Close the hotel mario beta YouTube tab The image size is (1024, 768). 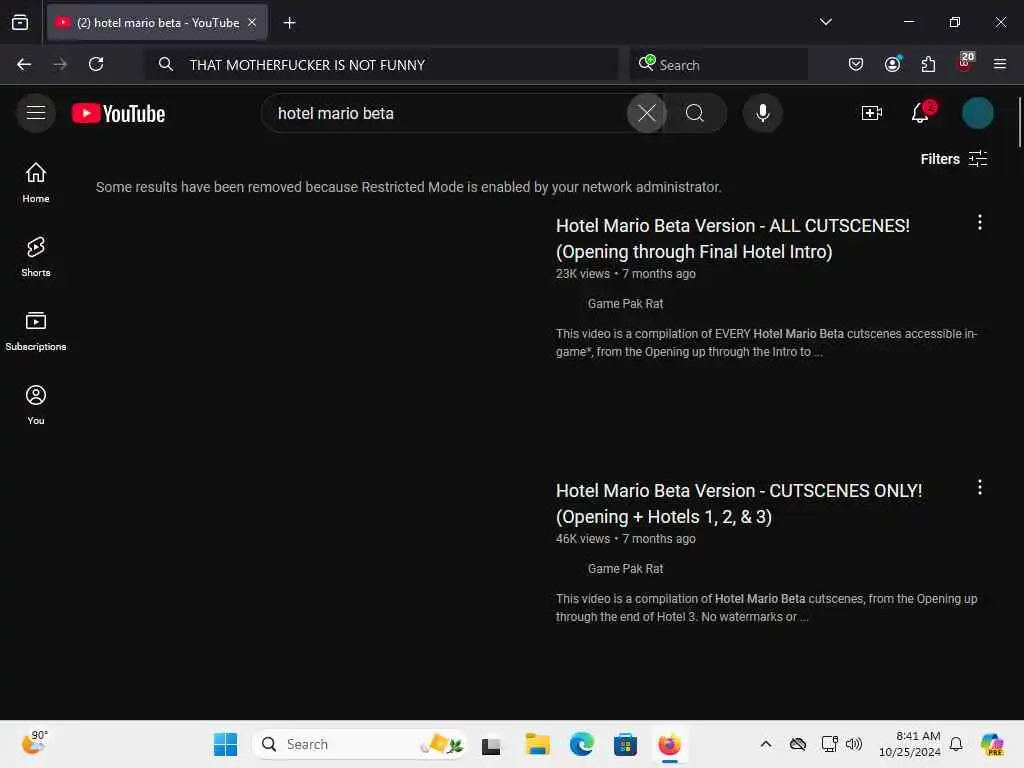252,22
